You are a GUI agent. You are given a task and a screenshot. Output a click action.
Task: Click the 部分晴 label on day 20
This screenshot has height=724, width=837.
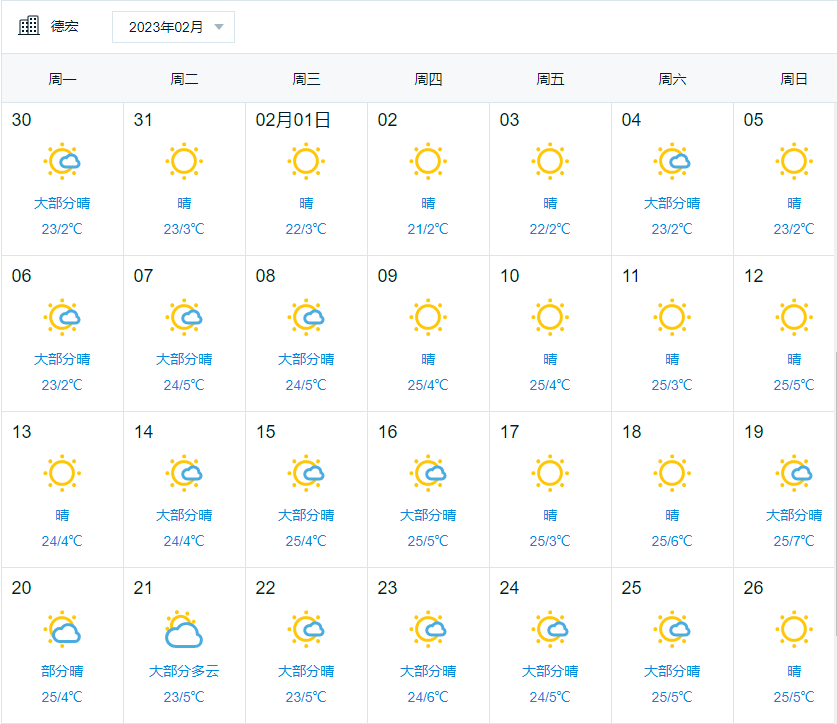click(62, 671)
